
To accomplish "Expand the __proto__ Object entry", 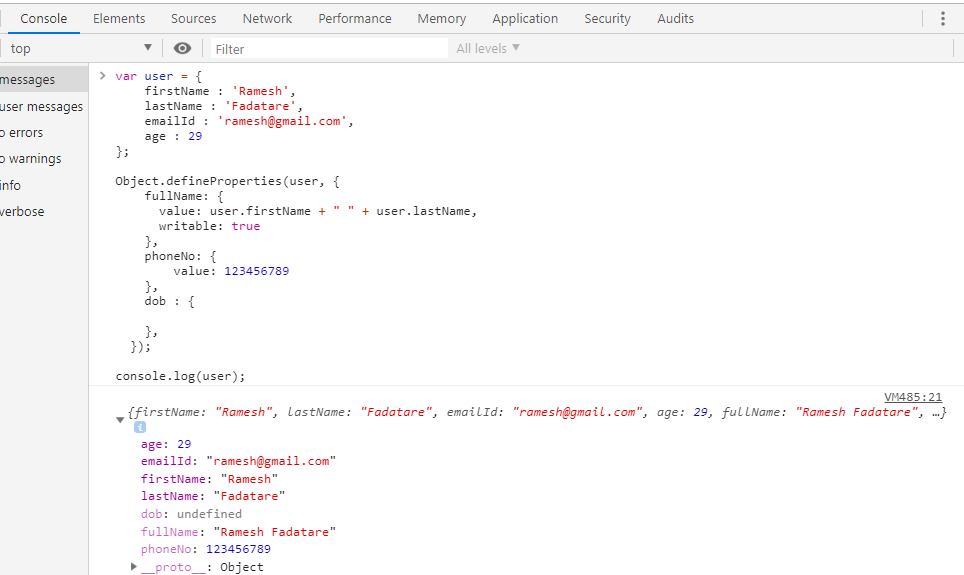I will pos(134,566).
